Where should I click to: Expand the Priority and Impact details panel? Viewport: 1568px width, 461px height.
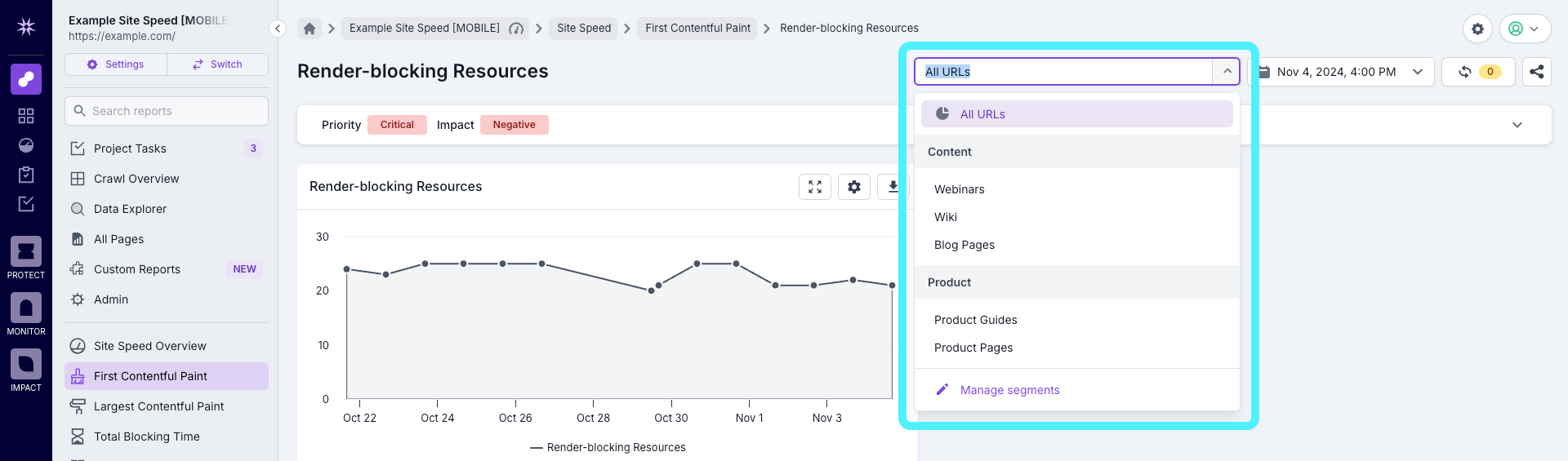tap(1517, 125)
